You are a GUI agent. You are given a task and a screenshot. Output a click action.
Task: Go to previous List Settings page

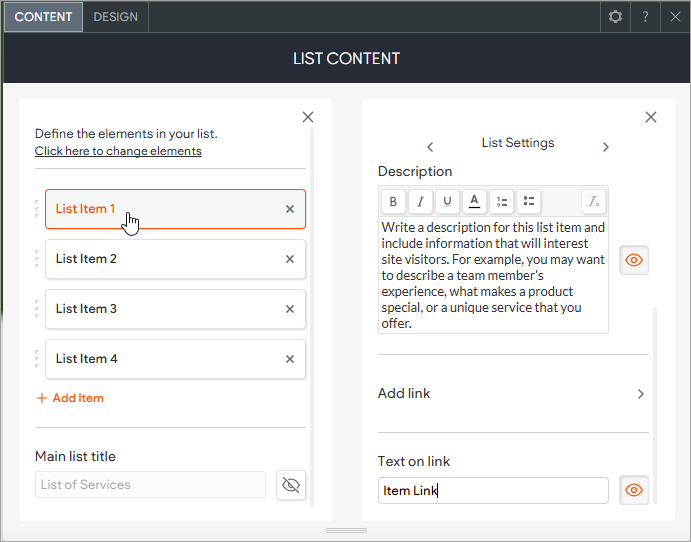[x=430, y=147]
